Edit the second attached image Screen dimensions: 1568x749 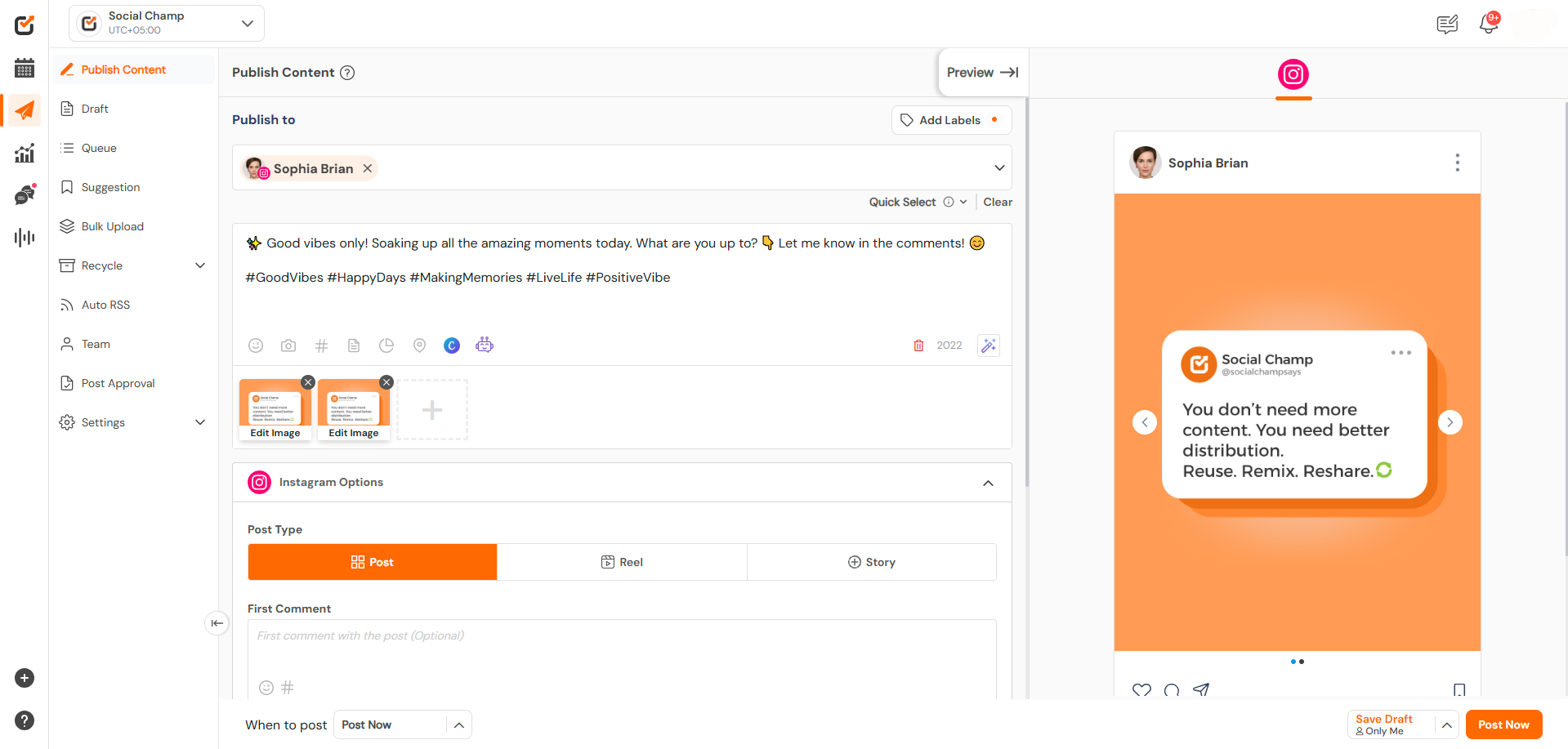[354, 433]
